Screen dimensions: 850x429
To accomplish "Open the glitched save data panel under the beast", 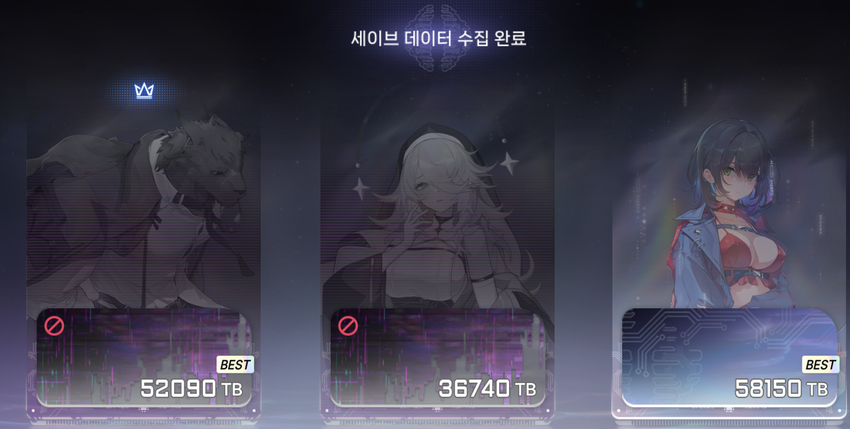I will click(144, 357).
